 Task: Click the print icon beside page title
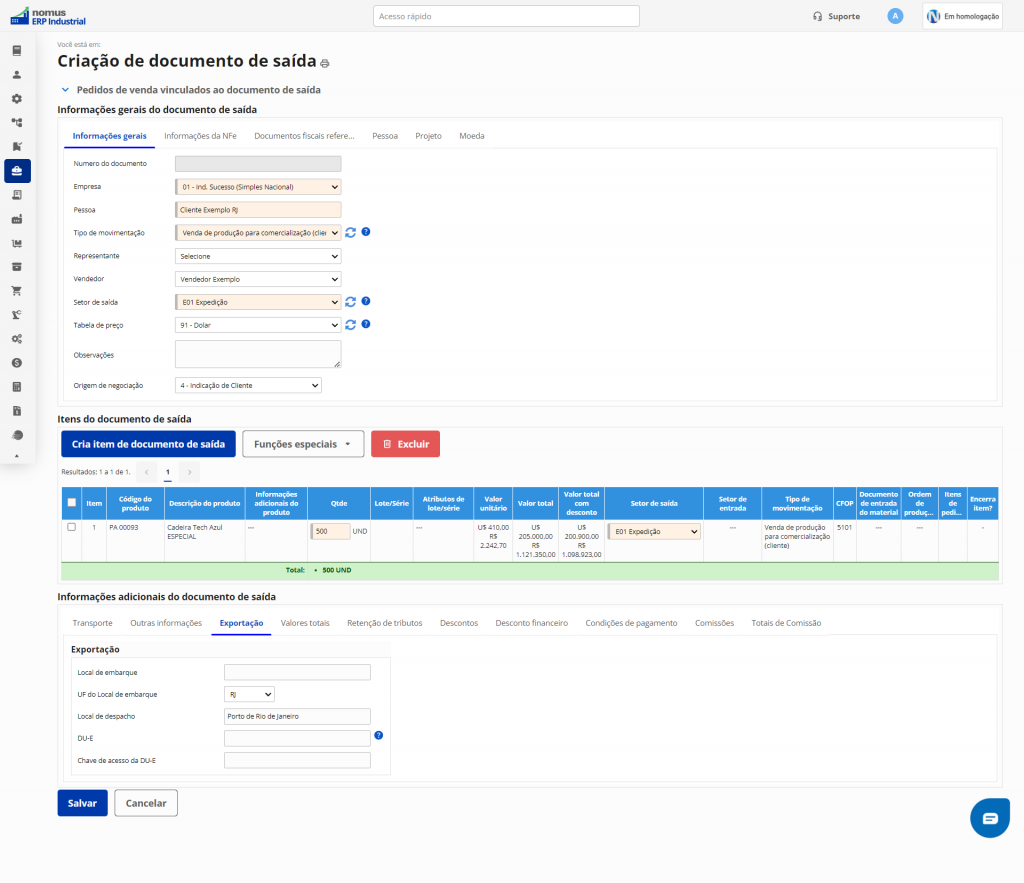point(324,63)
